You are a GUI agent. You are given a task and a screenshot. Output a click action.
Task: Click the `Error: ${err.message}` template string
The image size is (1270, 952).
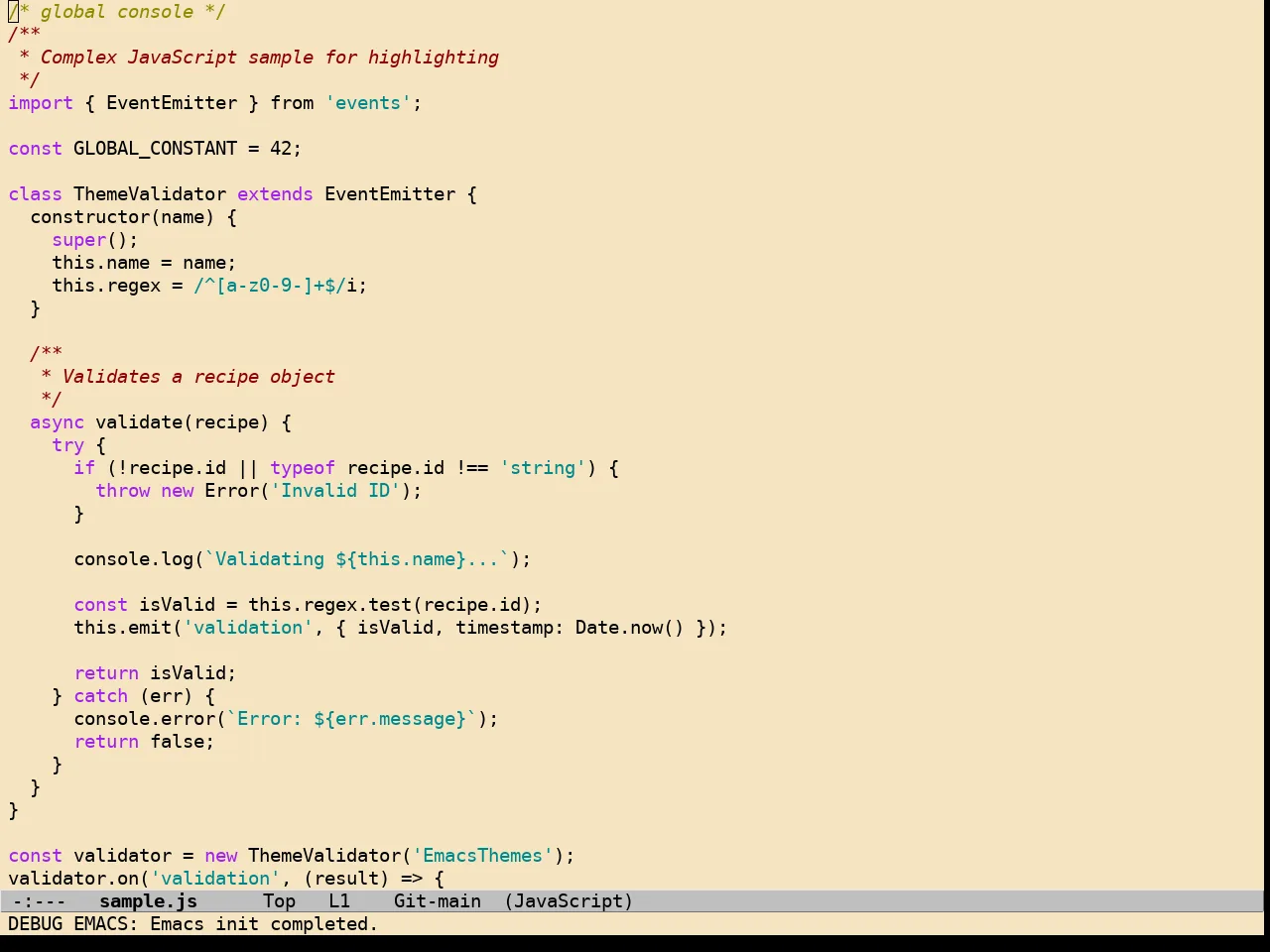point(351,719)
